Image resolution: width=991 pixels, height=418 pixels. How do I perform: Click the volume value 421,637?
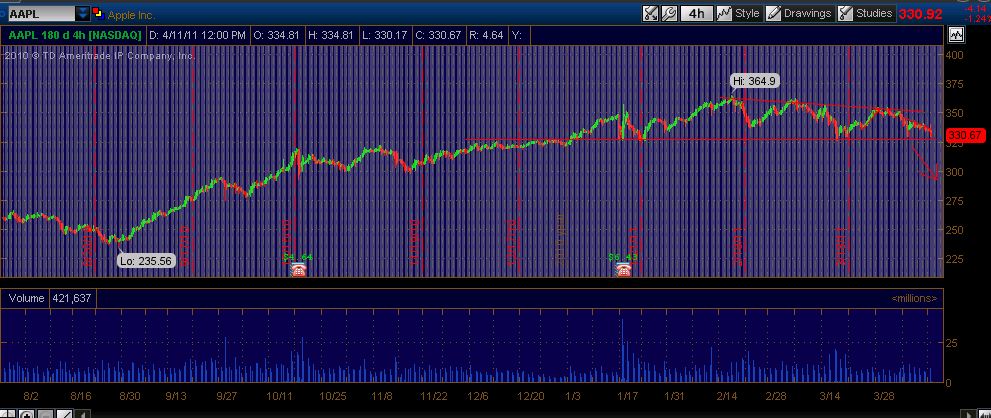[x=73, y=298]
